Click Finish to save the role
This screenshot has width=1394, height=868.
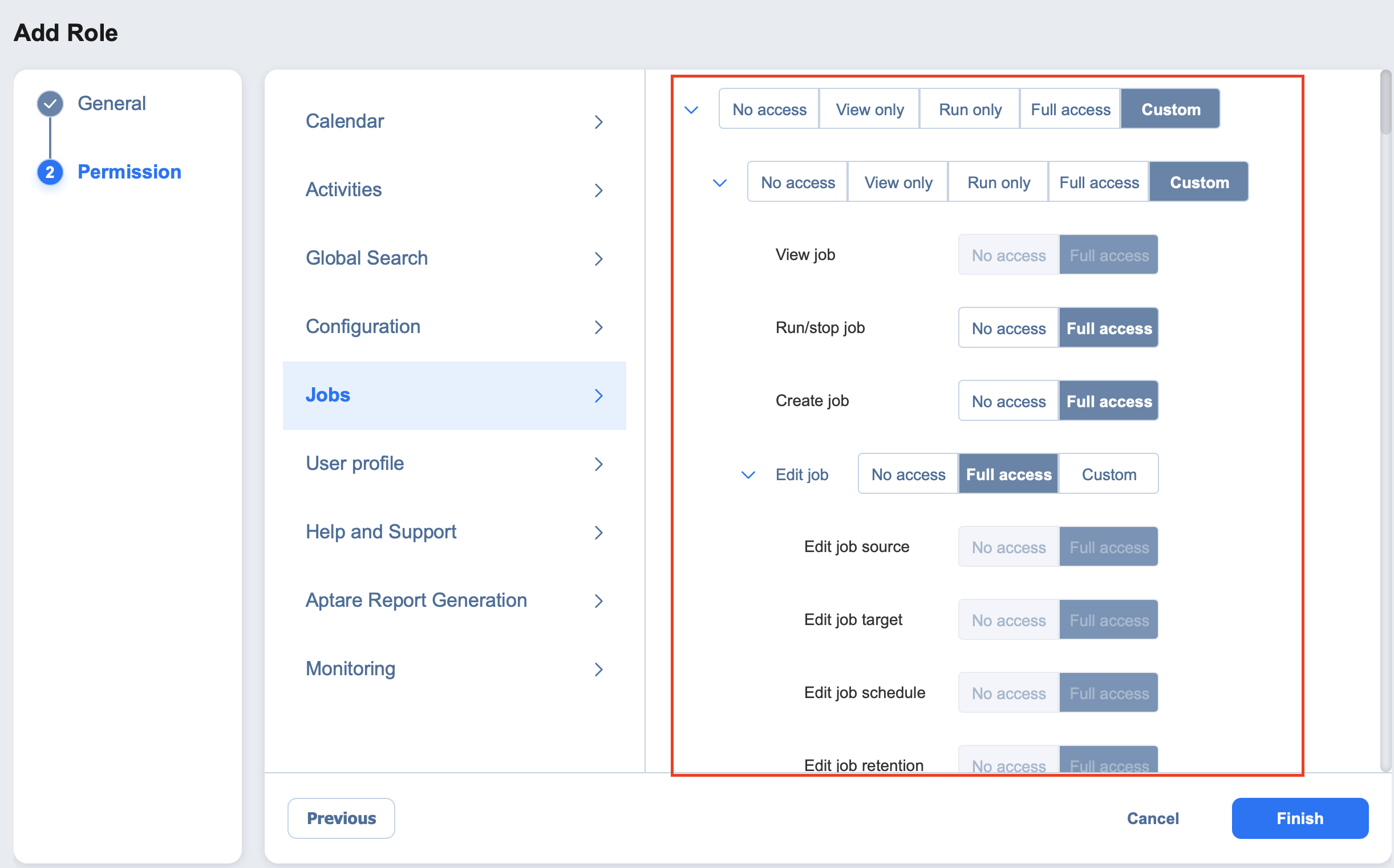pos(1299,818)
